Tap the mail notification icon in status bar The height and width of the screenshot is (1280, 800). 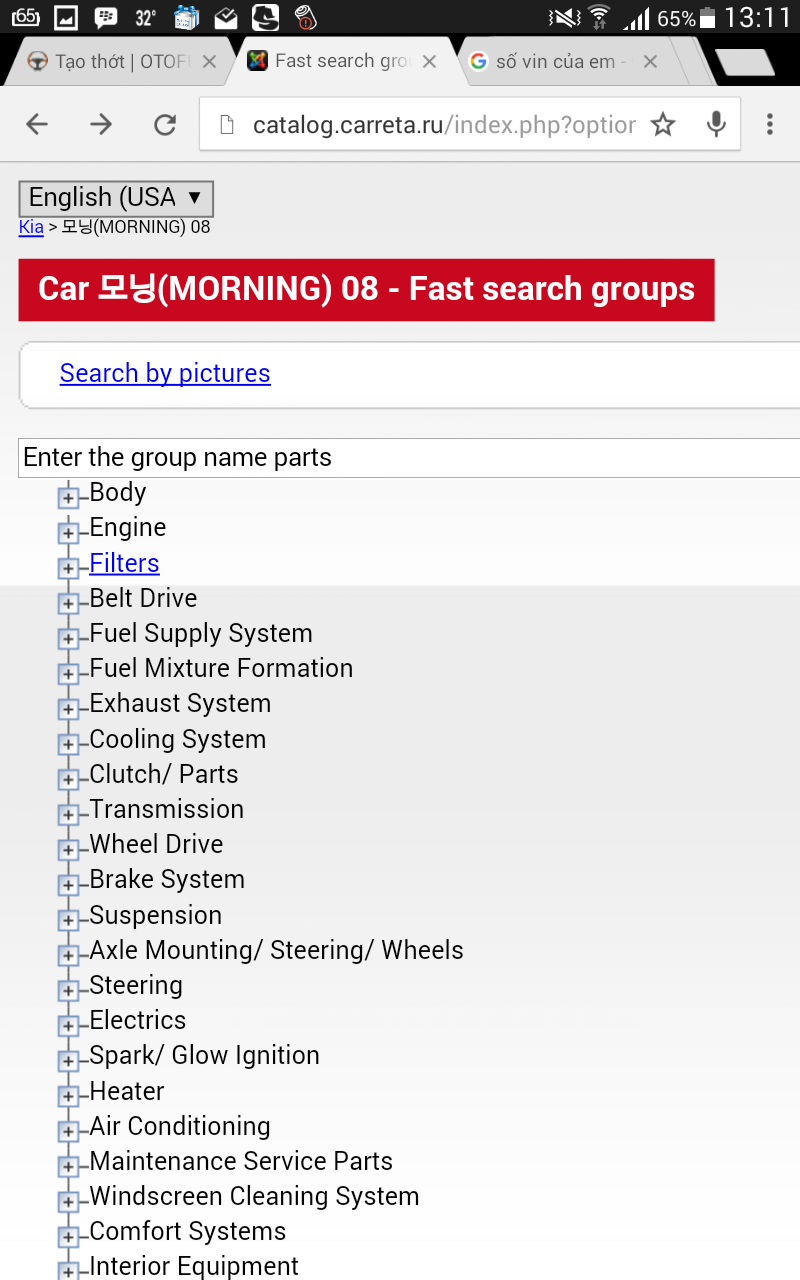coord(226,17)
